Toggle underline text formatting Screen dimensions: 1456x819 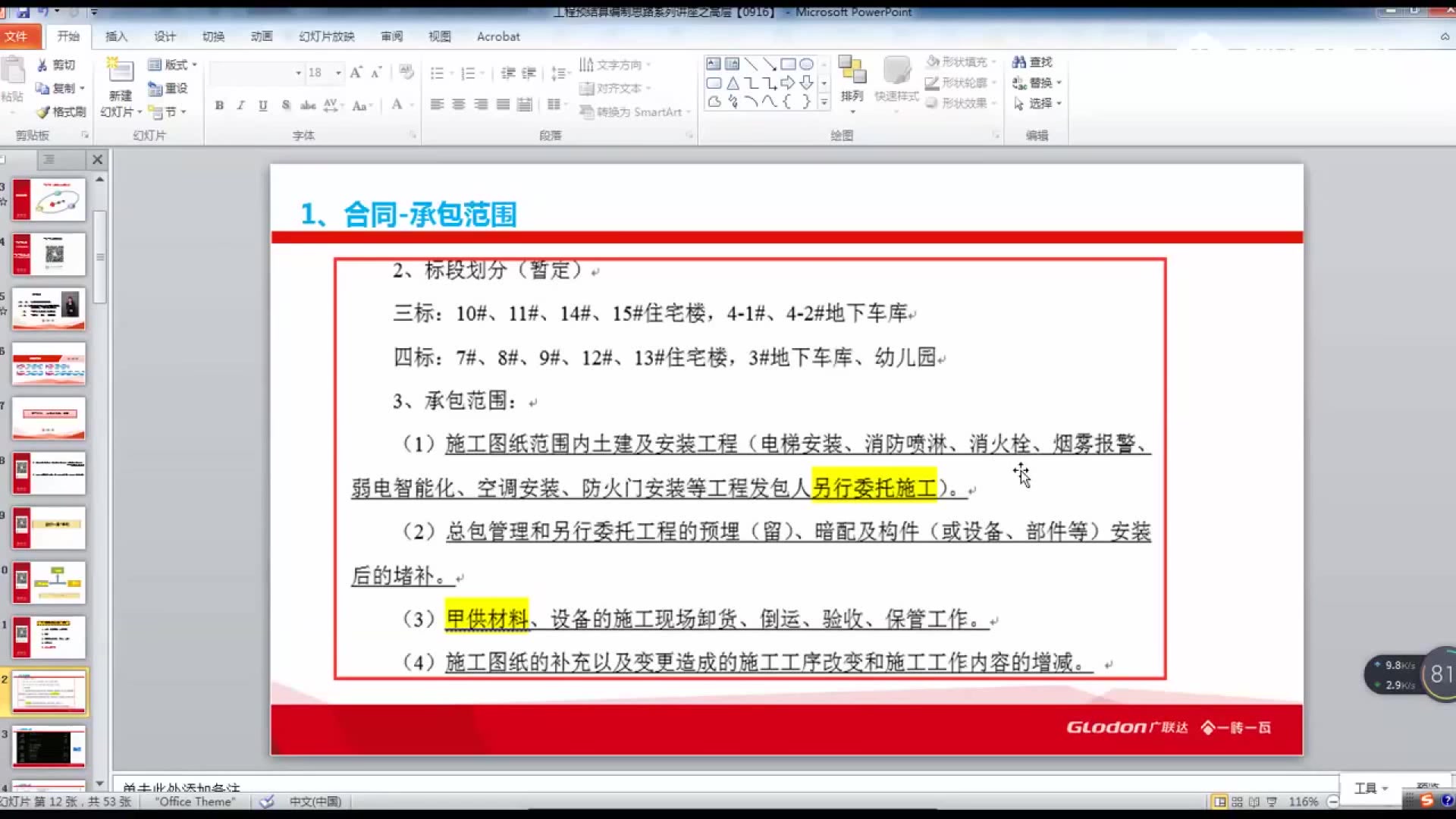click(x=262, y=105)
